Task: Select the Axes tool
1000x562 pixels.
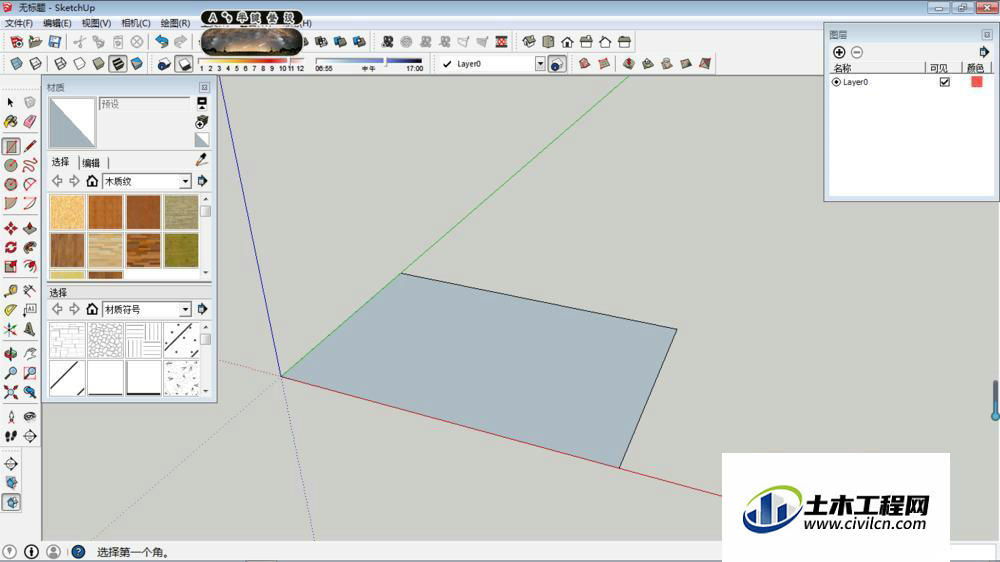Action: click(x=11, y=329)
